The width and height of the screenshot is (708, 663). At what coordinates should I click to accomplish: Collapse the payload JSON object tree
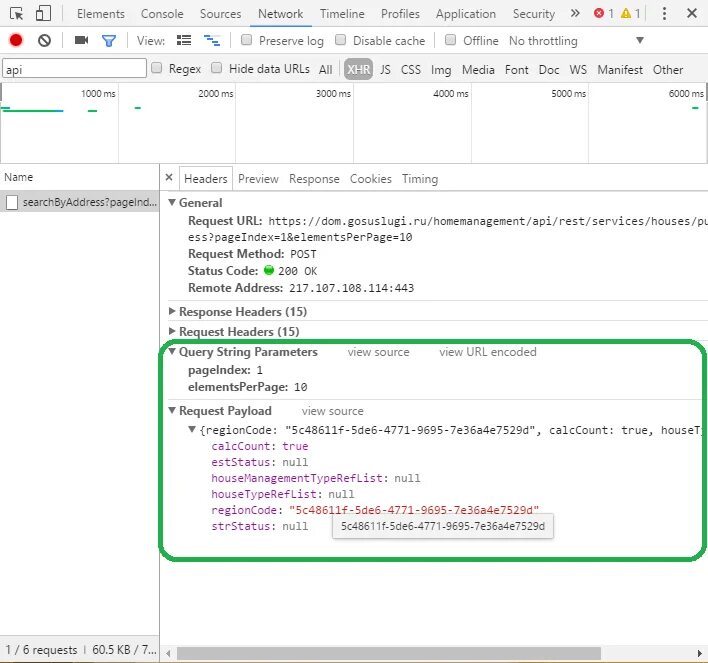click(x=192, y=430)
